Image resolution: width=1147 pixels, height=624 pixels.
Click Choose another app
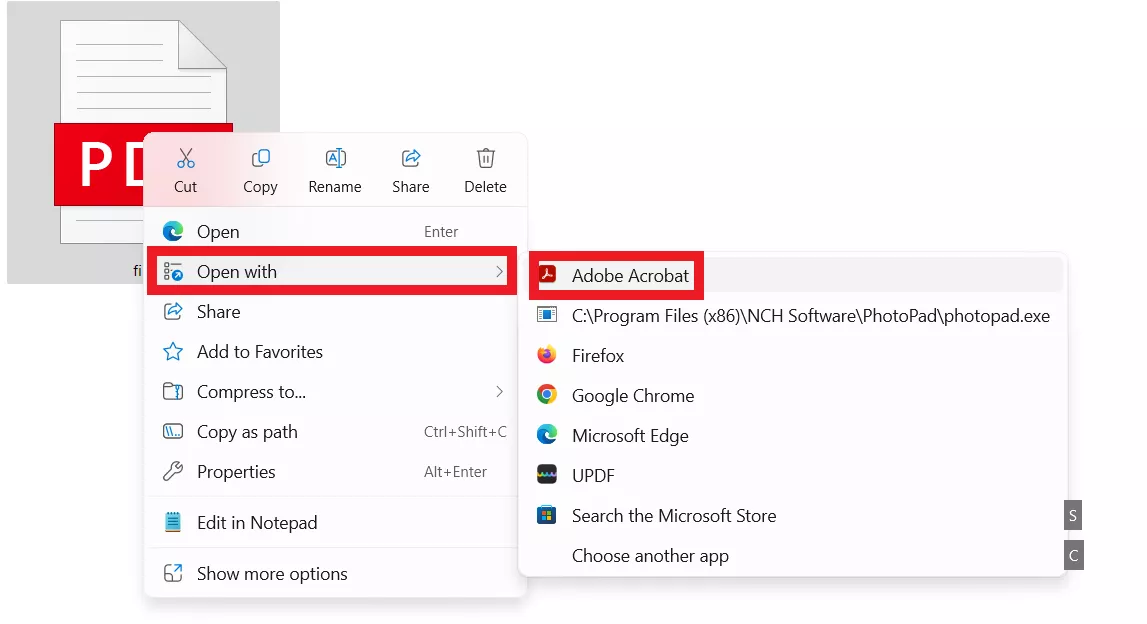click(x=651, y=555)
